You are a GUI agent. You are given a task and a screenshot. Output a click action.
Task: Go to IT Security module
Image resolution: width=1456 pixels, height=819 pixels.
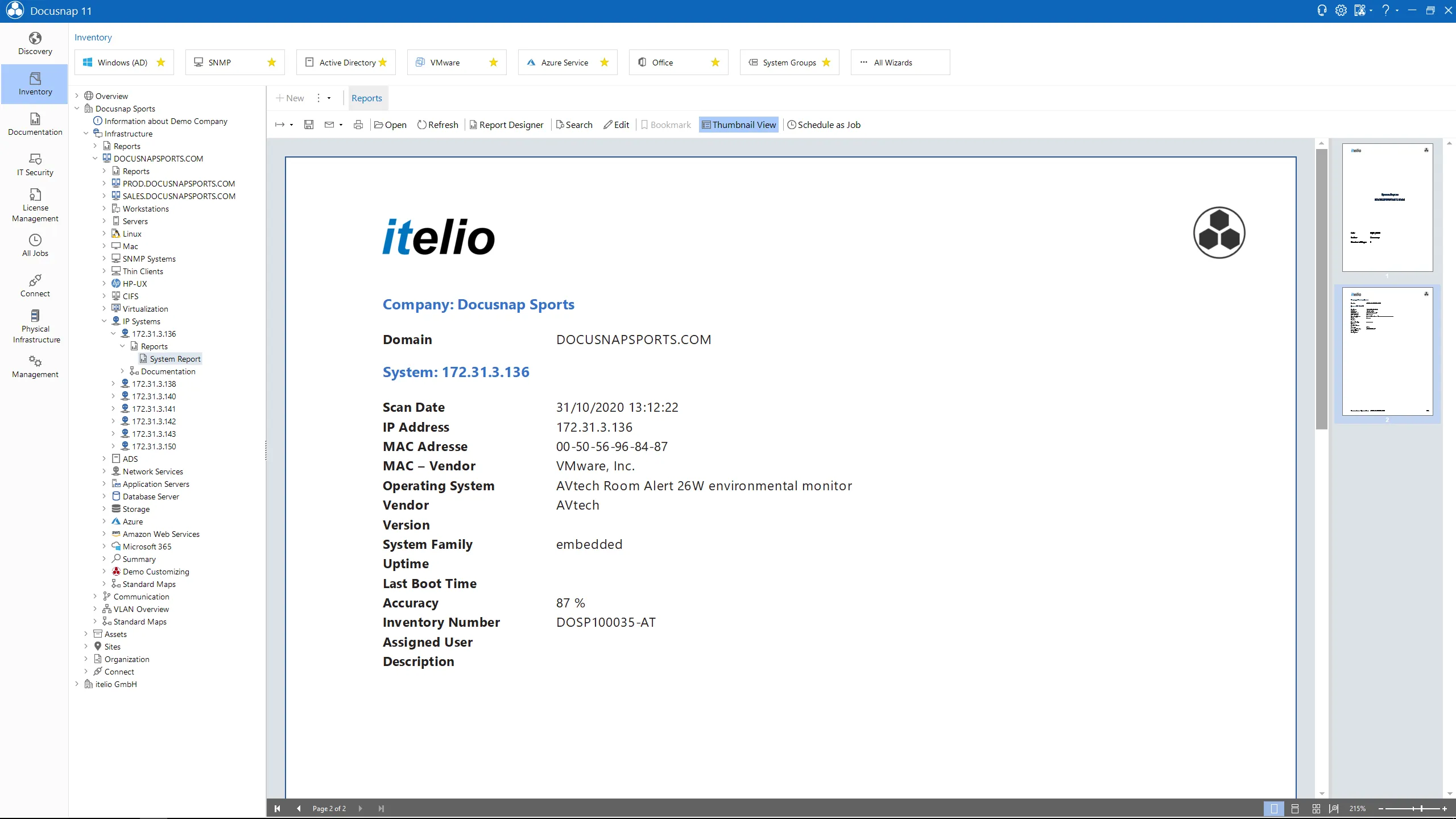(x=35, y=165)
